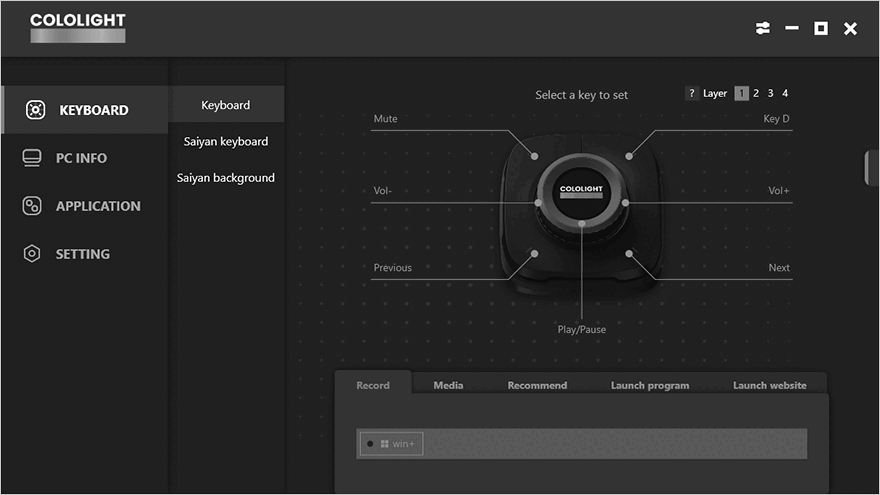Select the Keyboard submenu item
Screen dimensions: 880x495
[x=226, y=105]
